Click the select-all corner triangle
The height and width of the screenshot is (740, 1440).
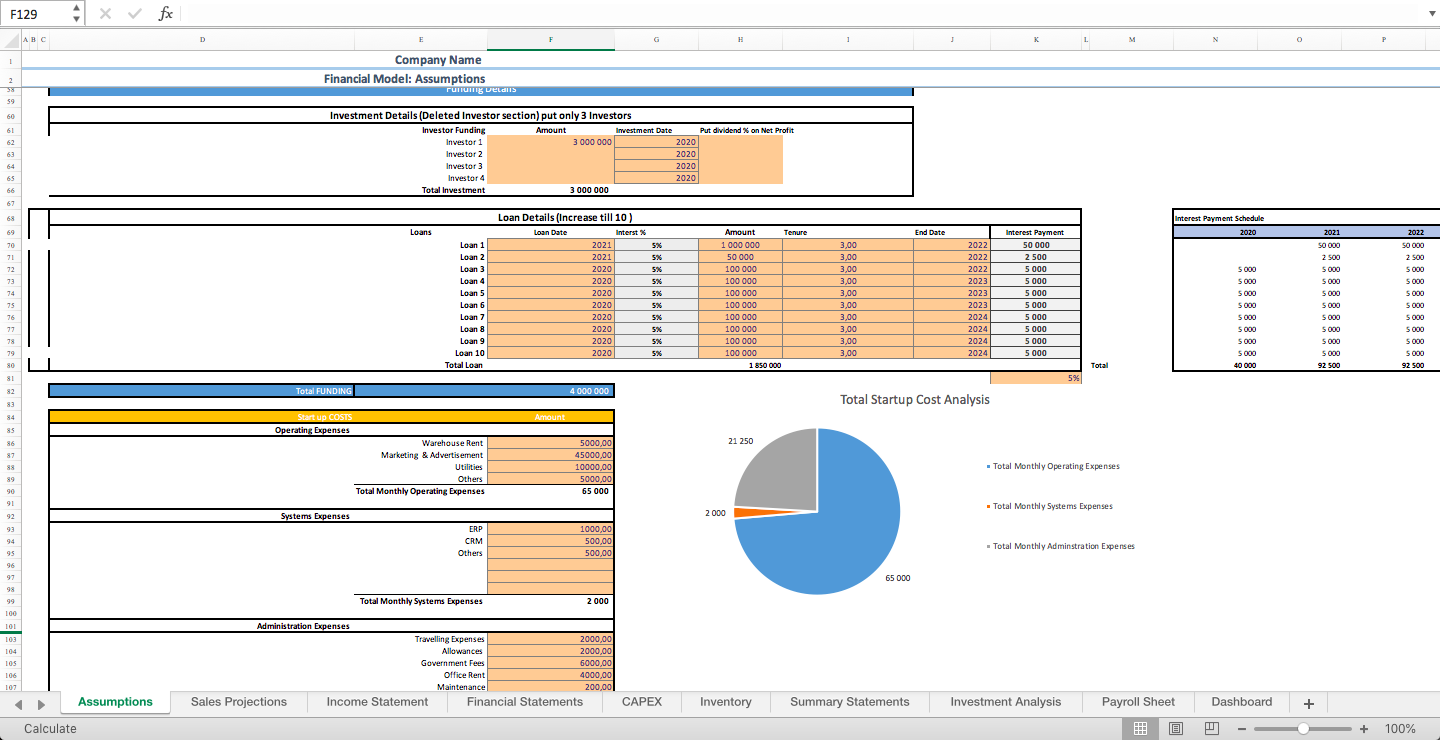(x=10, y=40)
